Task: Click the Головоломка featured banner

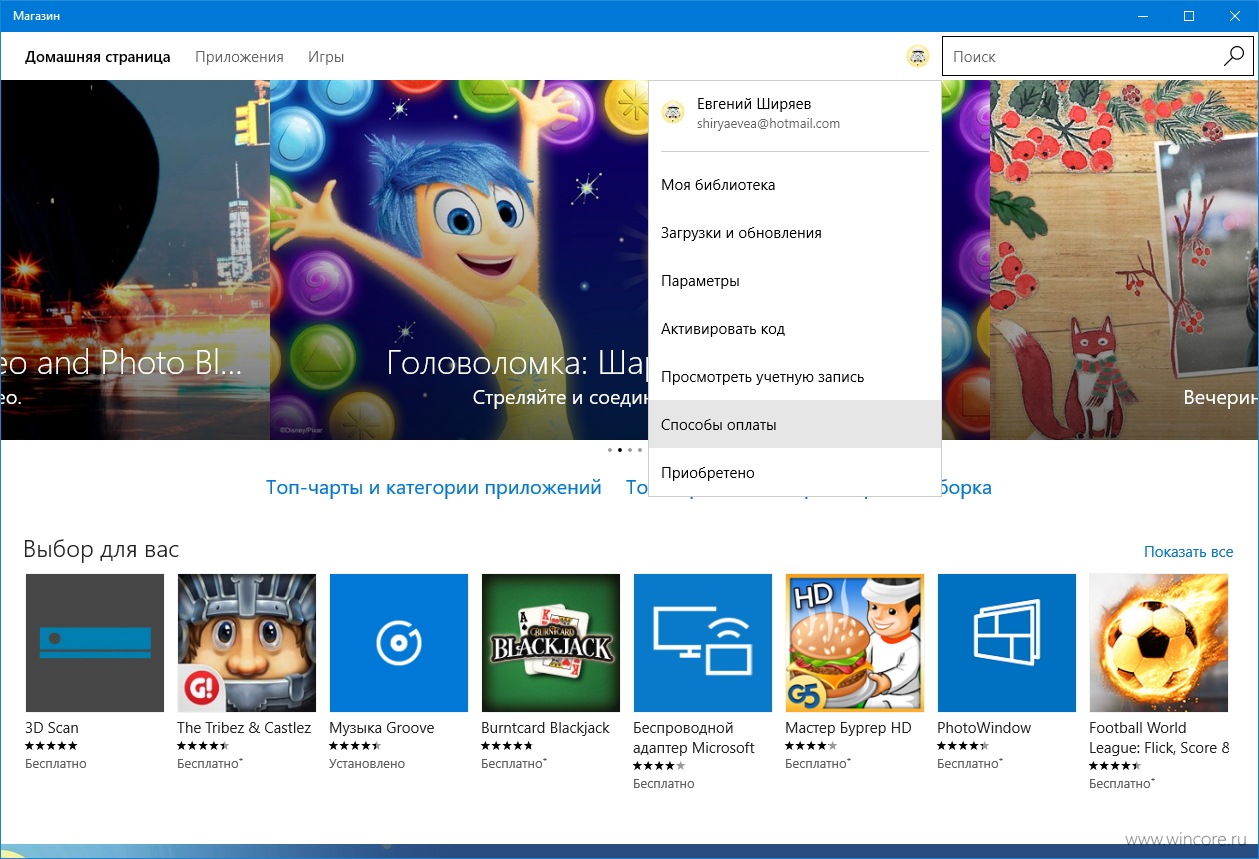Action: point(459,260)
